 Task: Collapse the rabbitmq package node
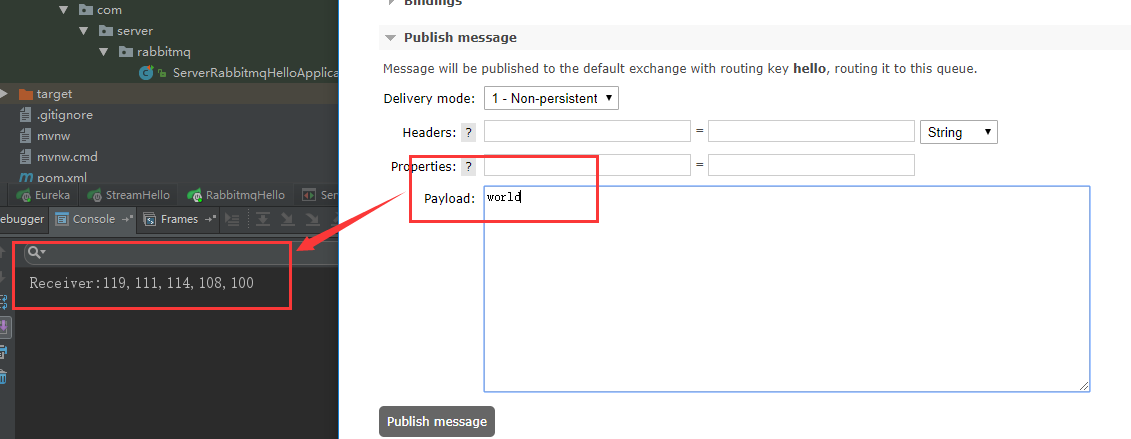103,52
